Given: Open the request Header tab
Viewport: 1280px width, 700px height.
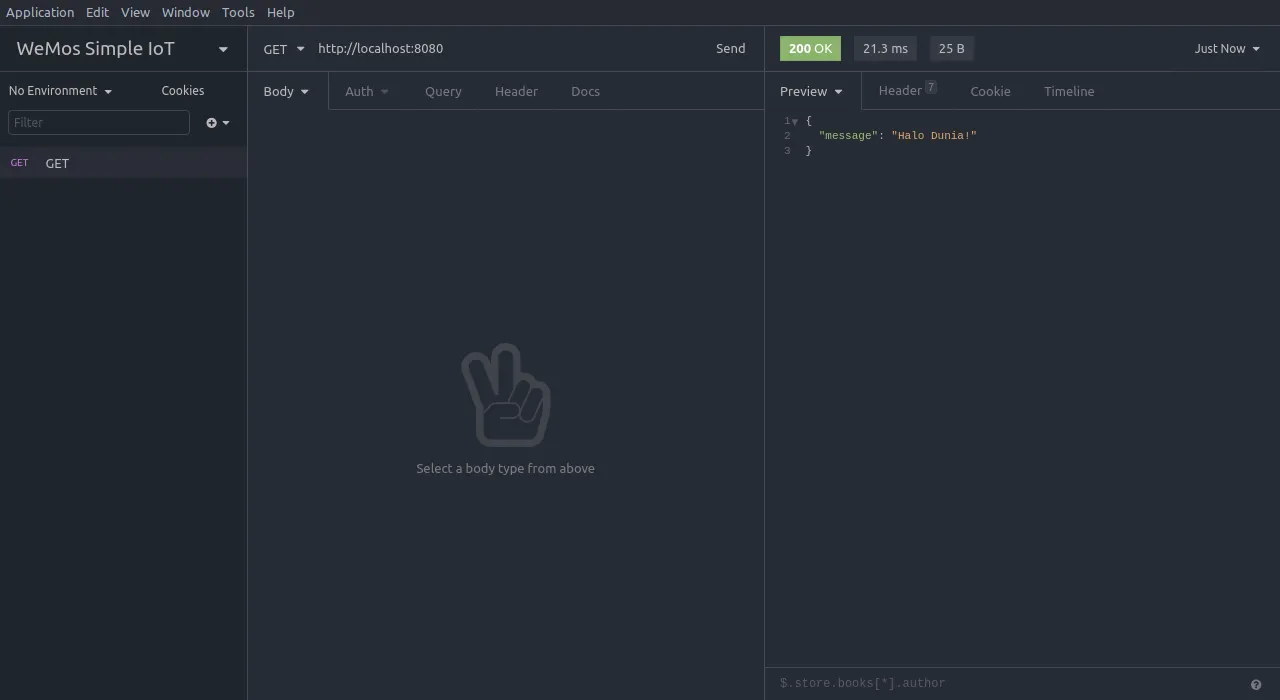Looking at the screenshot, I should (x=516, y=91).
